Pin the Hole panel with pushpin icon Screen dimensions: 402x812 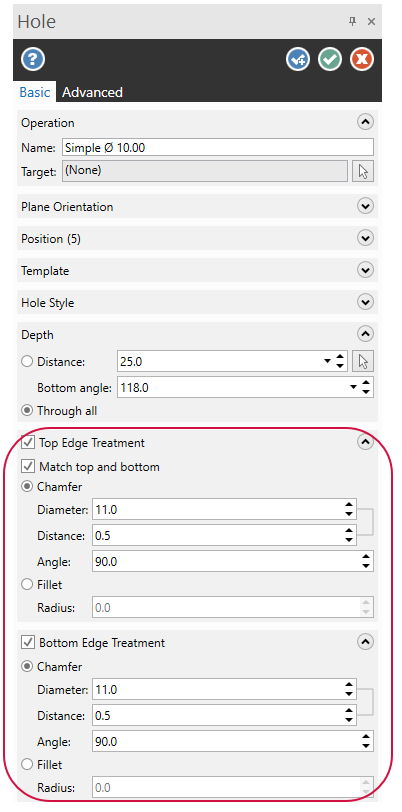coord(353,21)
